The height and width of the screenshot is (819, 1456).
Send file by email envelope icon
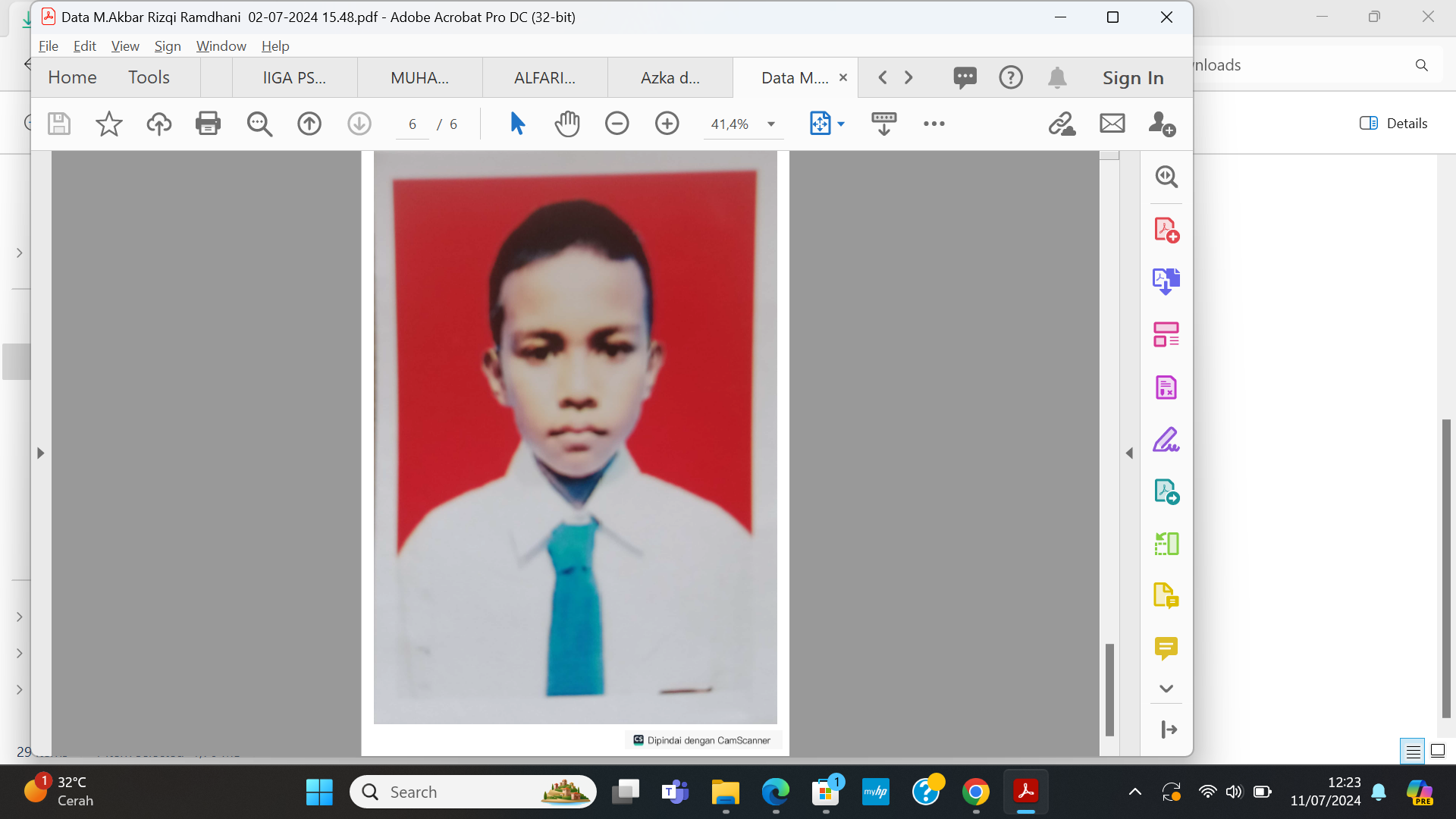point(1112,124)
